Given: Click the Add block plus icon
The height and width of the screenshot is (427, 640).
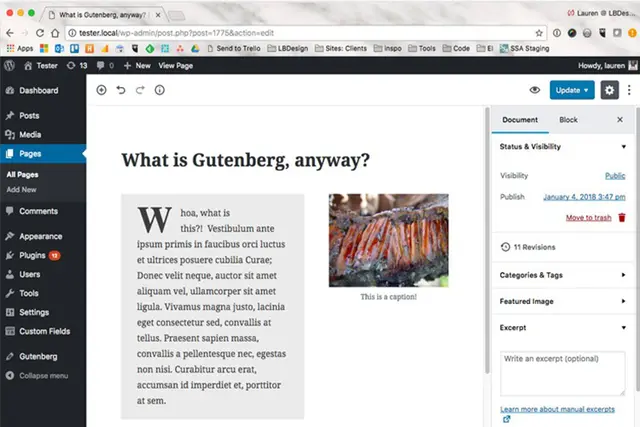Looking at the screenshot, I should [101, 90].
